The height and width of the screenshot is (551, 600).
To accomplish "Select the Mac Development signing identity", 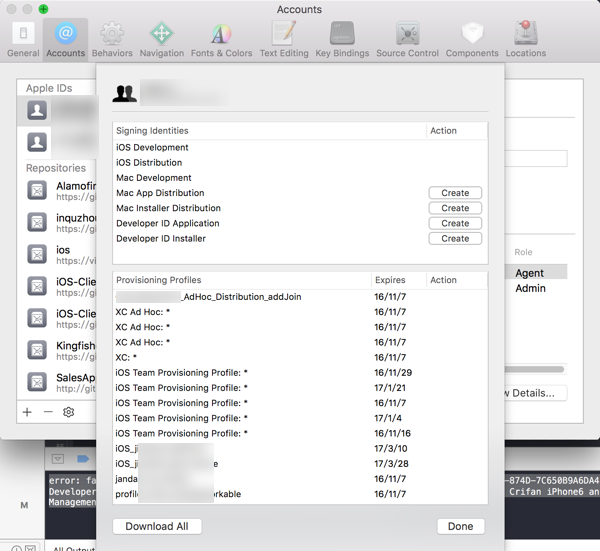I will [x=300, y=178].
